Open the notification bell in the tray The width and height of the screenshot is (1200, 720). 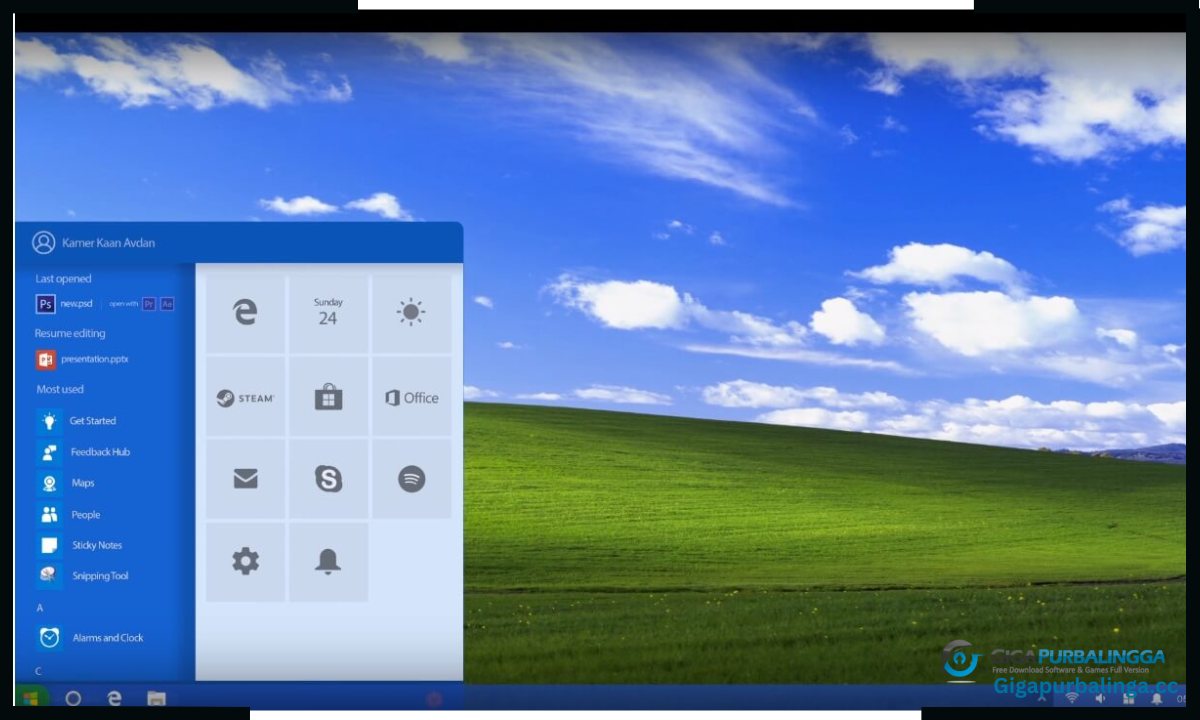tap(1156, 698)
